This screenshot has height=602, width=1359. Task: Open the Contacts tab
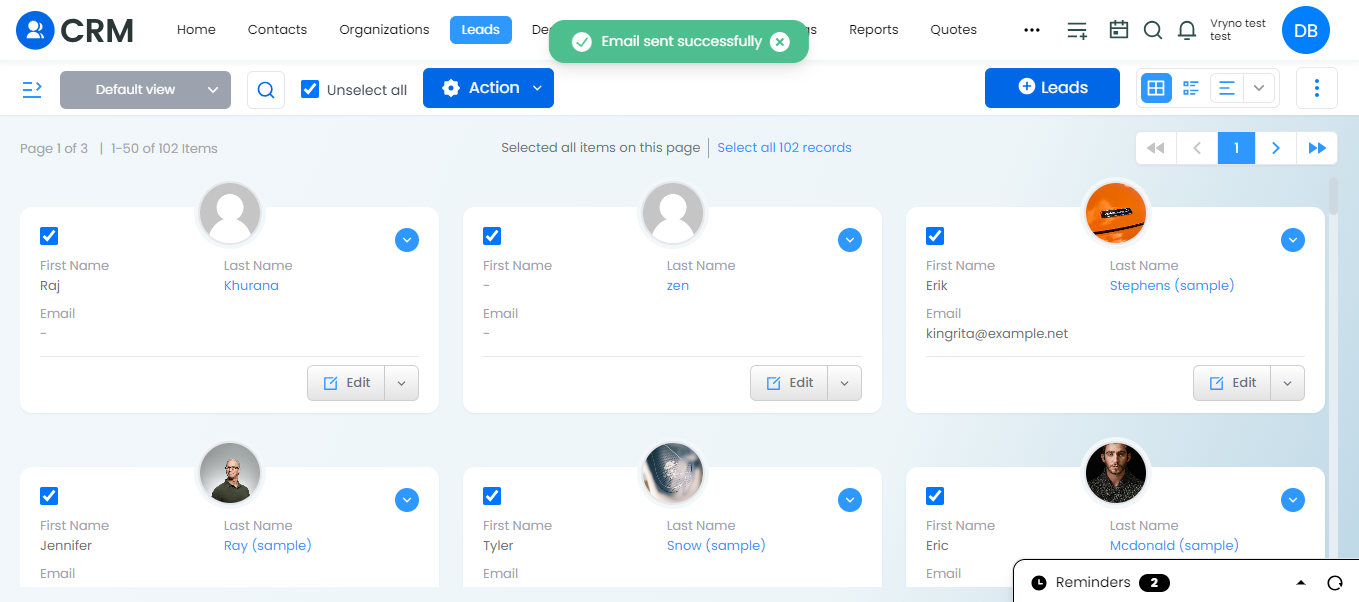(x=277, y=30)
